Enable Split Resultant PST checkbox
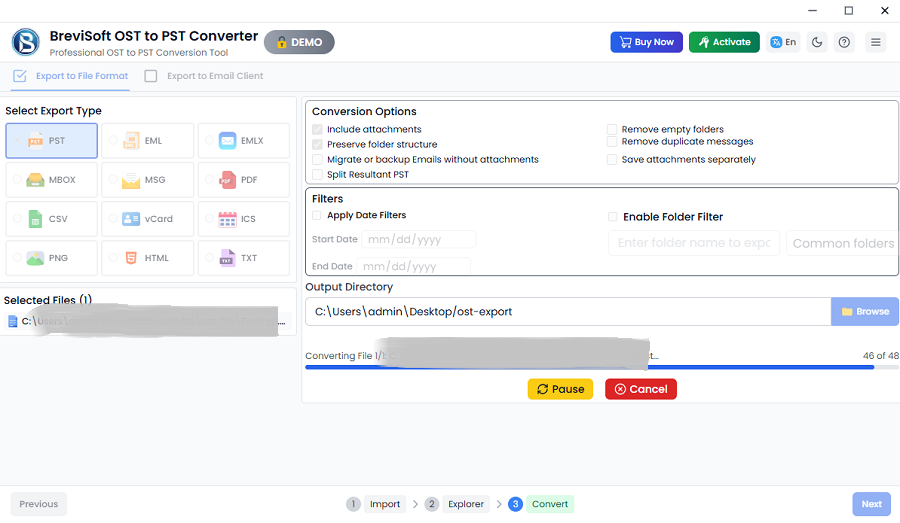Screen dimensions: 900x523 point(317,174)
